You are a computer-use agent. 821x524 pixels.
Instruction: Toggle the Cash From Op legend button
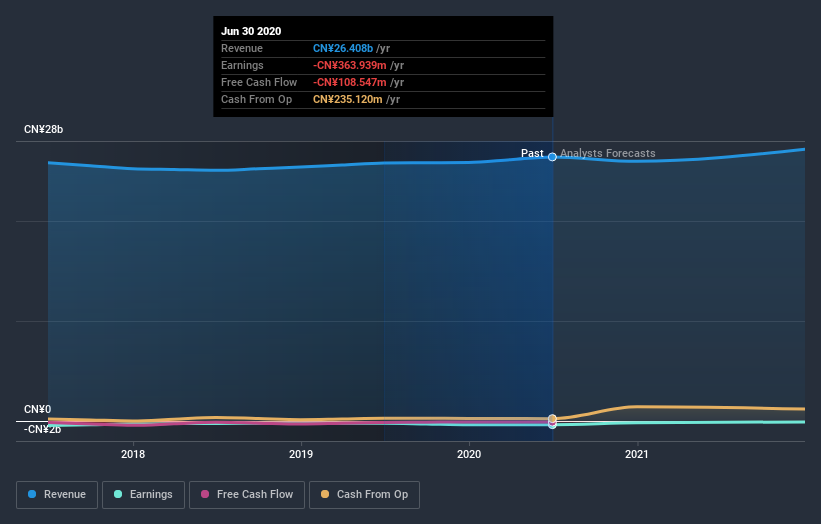pyautogui.click(x=364, y=495)
